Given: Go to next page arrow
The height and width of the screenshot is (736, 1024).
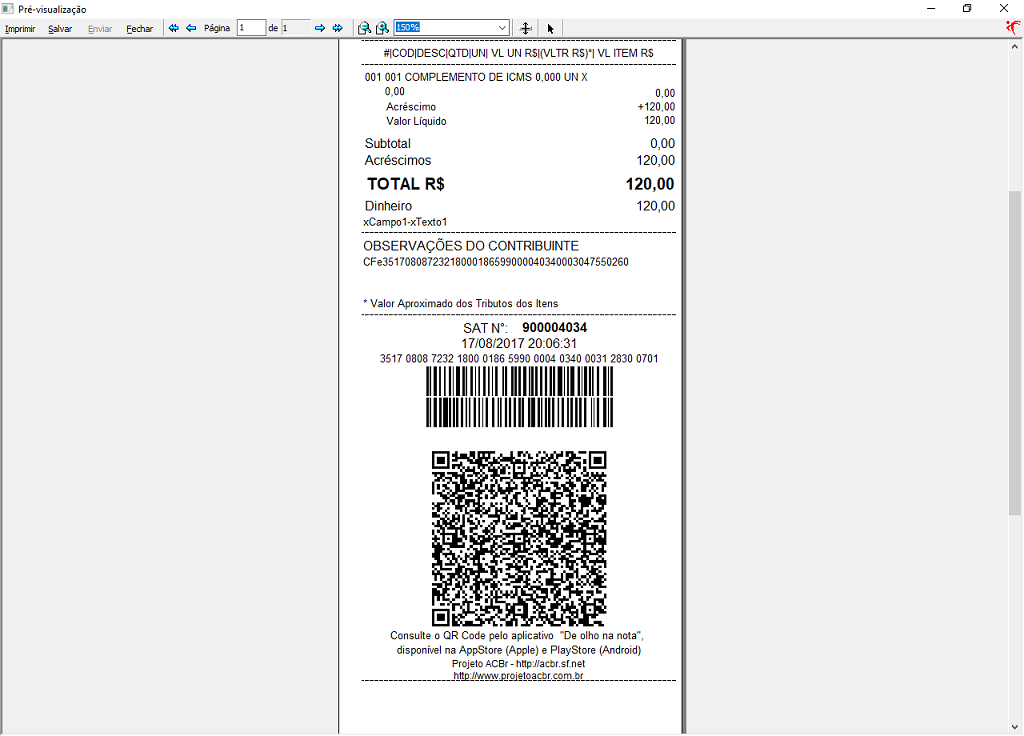Looking at the screenshot, I should click(x=320, y=28).
